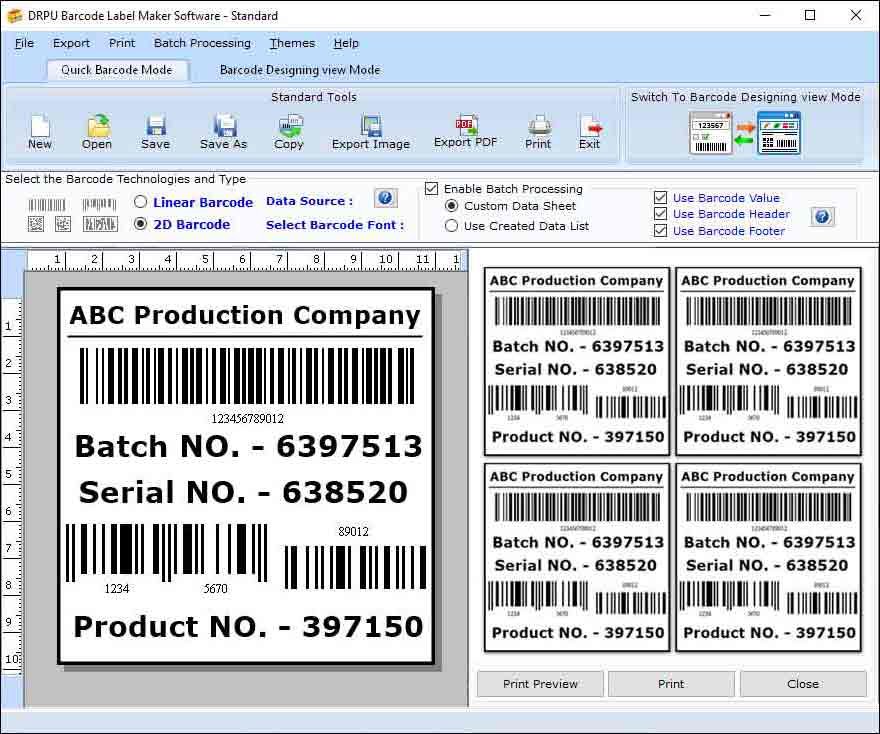Click 'Product NO. - 397150' on main label
Image resolution: width=880 pixels, height=734 pixels.
point(248,626)
